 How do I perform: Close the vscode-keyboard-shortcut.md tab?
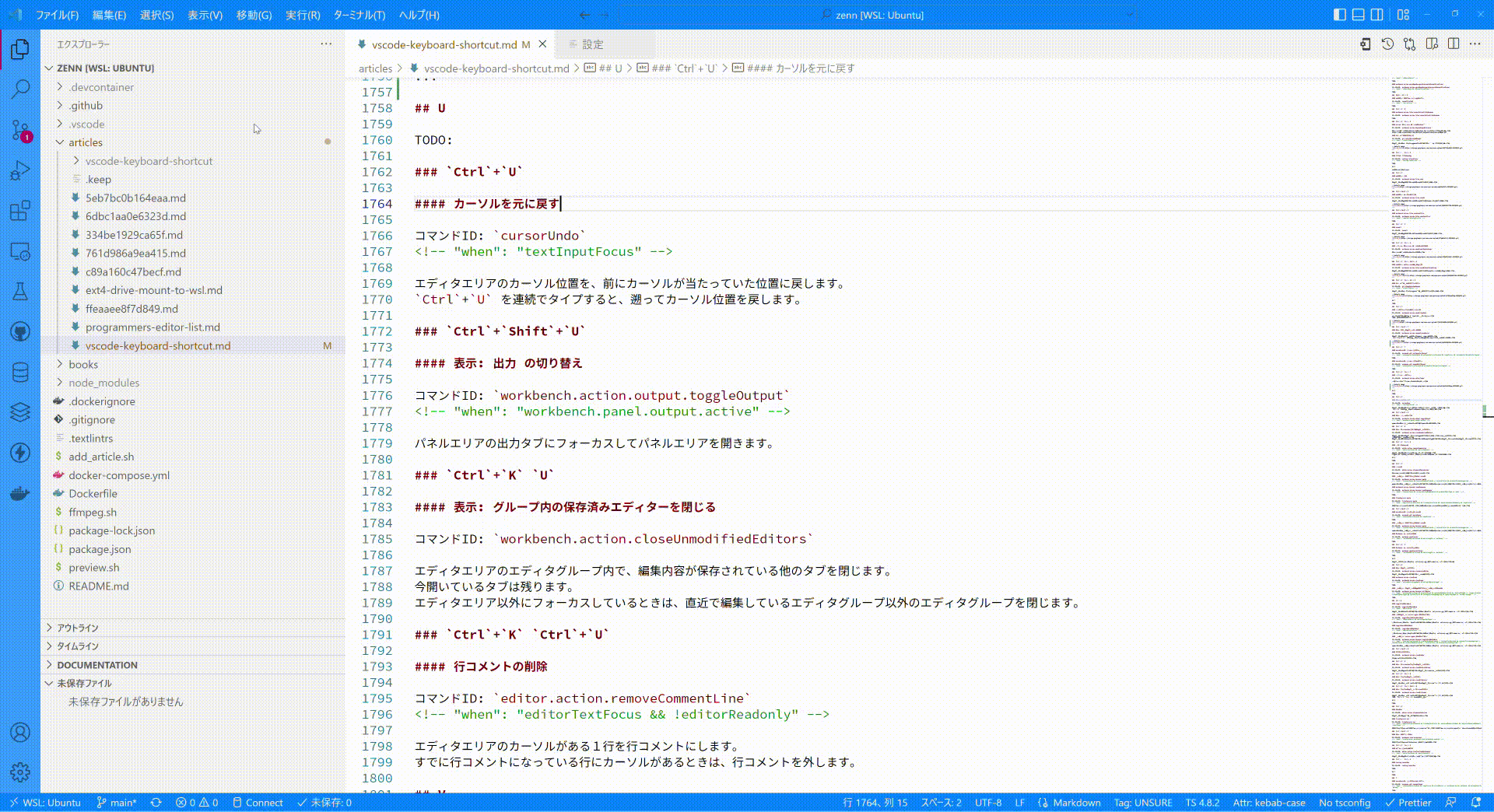tap(543, 44)
